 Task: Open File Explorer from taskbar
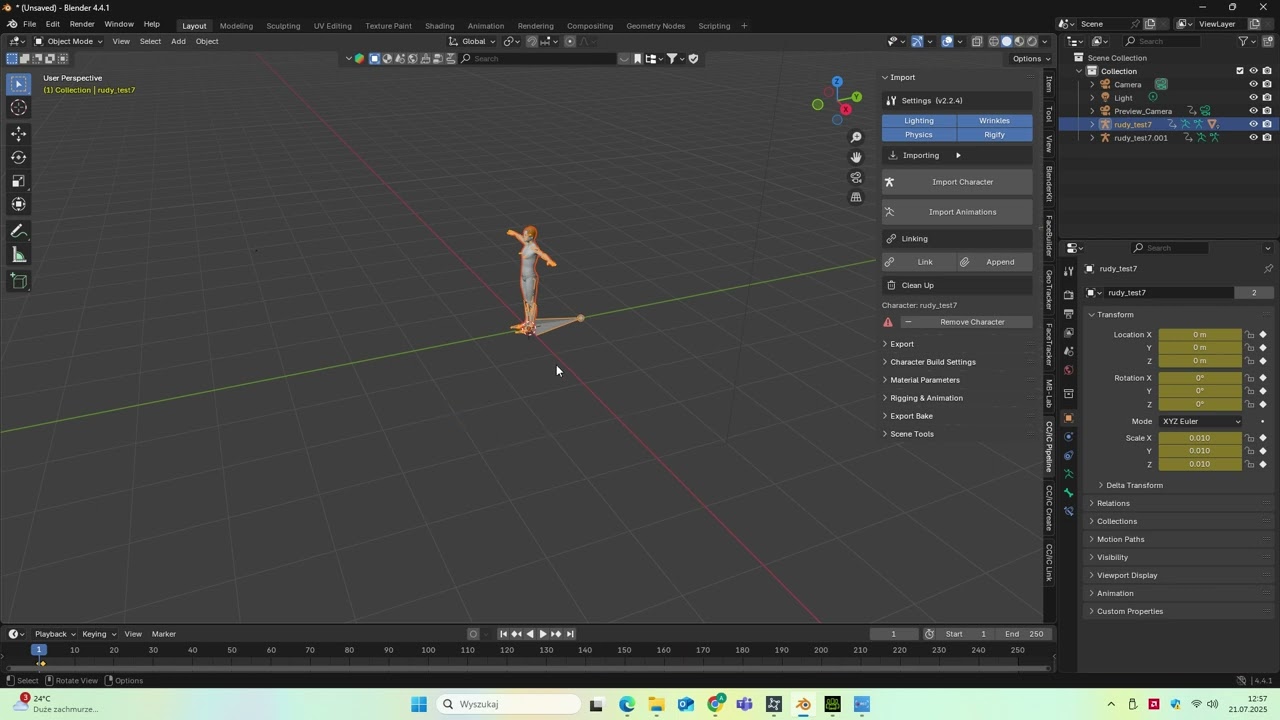(656, 704)
